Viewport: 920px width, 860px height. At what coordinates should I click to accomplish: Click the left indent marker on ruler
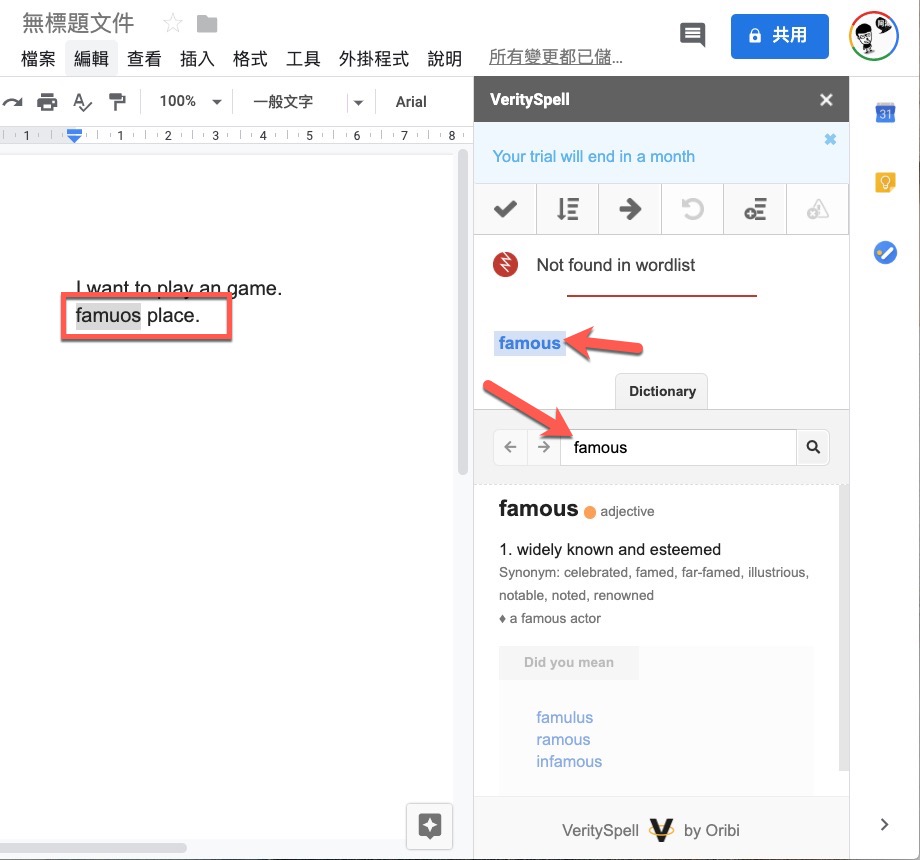click(x=74, y=136)
